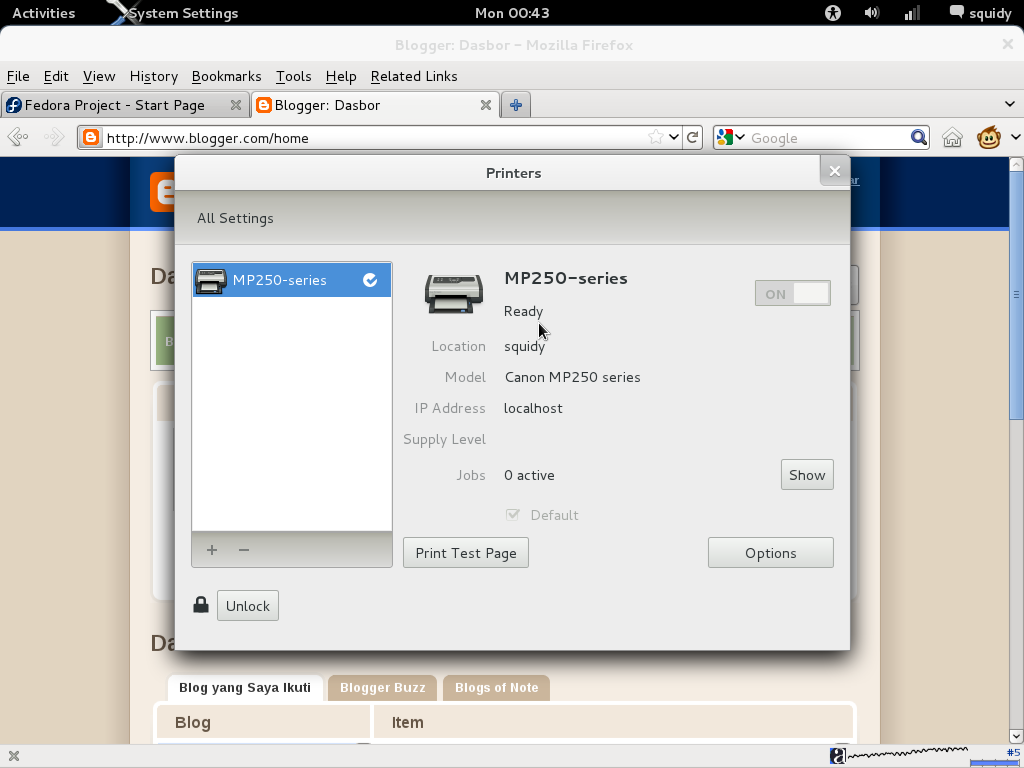Click the Blogger favicon in address bar
Image resolution: width=1024 pixels, height=768 pixels.
pos(91,138)
